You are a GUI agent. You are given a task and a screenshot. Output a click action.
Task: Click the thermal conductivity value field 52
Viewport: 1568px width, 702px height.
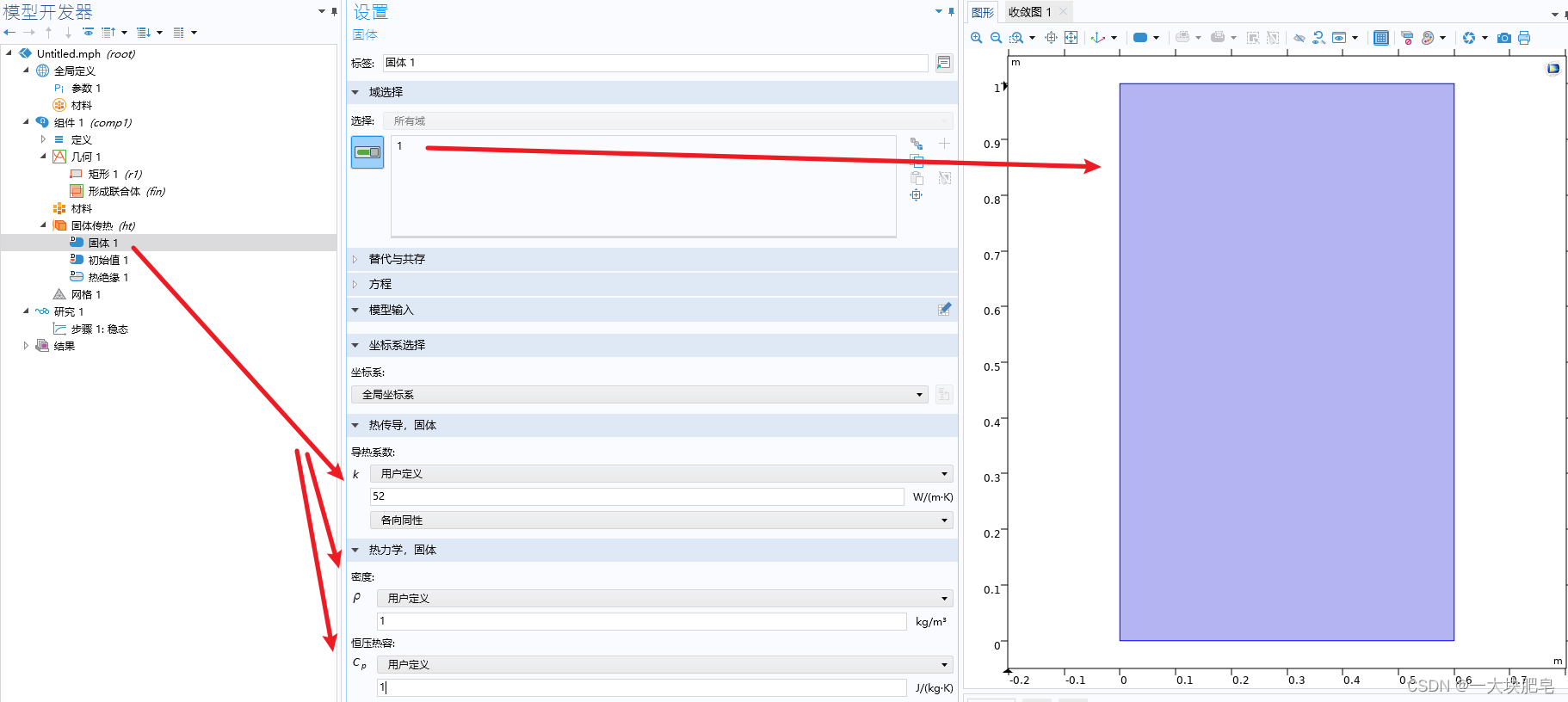pyautogui.click(x=637, y=497)
